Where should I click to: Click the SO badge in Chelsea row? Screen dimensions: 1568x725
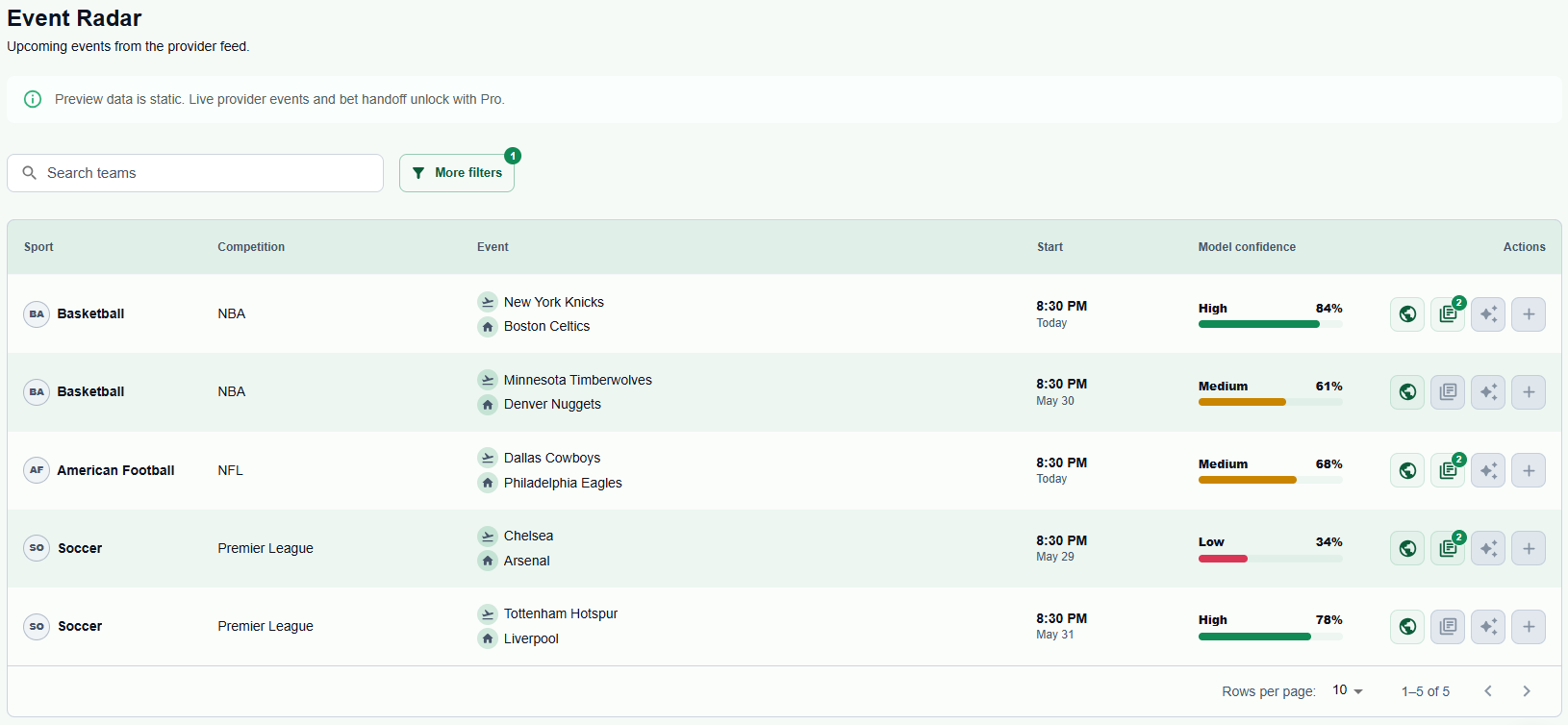[x=37, y=548]
